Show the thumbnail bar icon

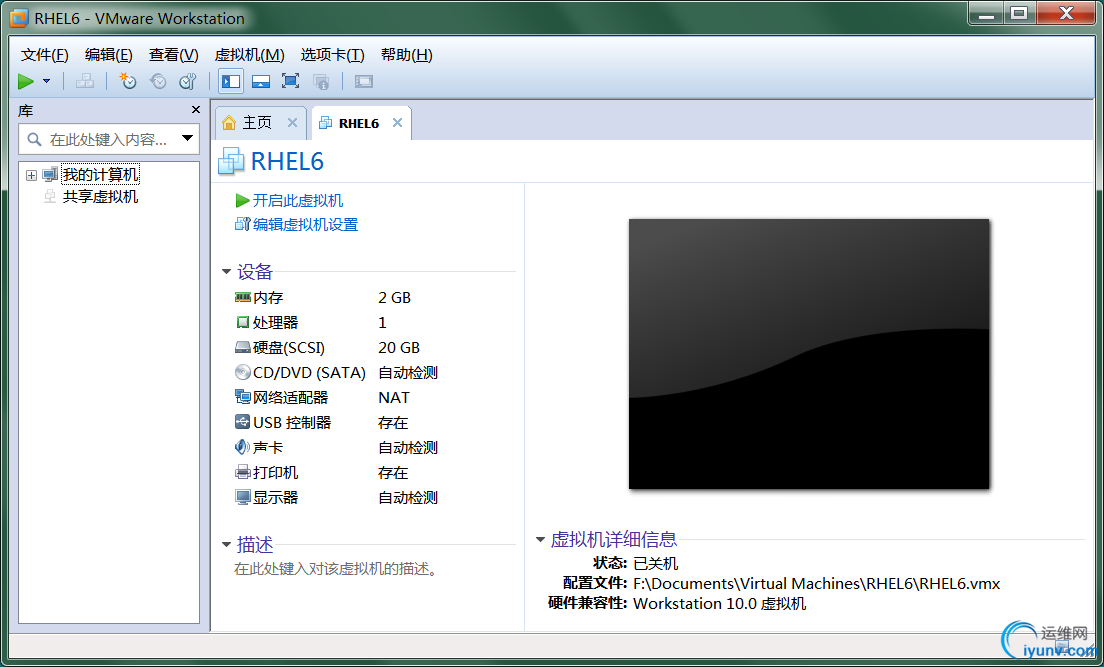(x=260, y=81)
